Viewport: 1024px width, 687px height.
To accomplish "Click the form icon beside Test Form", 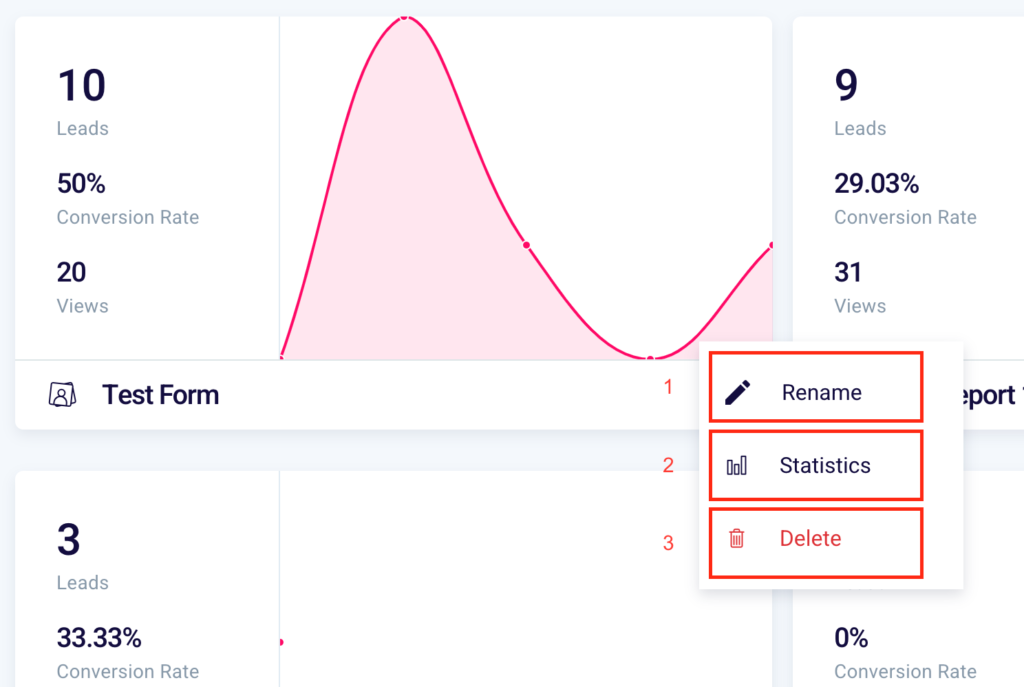I will [x=63, y=395].
